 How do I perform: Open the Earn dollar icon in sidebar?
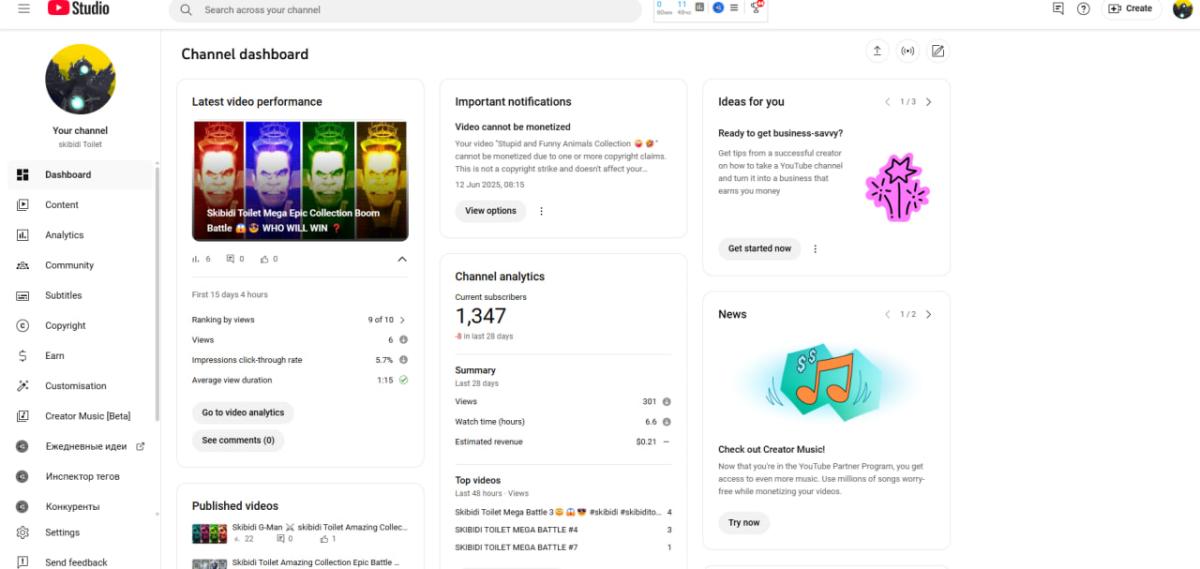tap(23, 356)
